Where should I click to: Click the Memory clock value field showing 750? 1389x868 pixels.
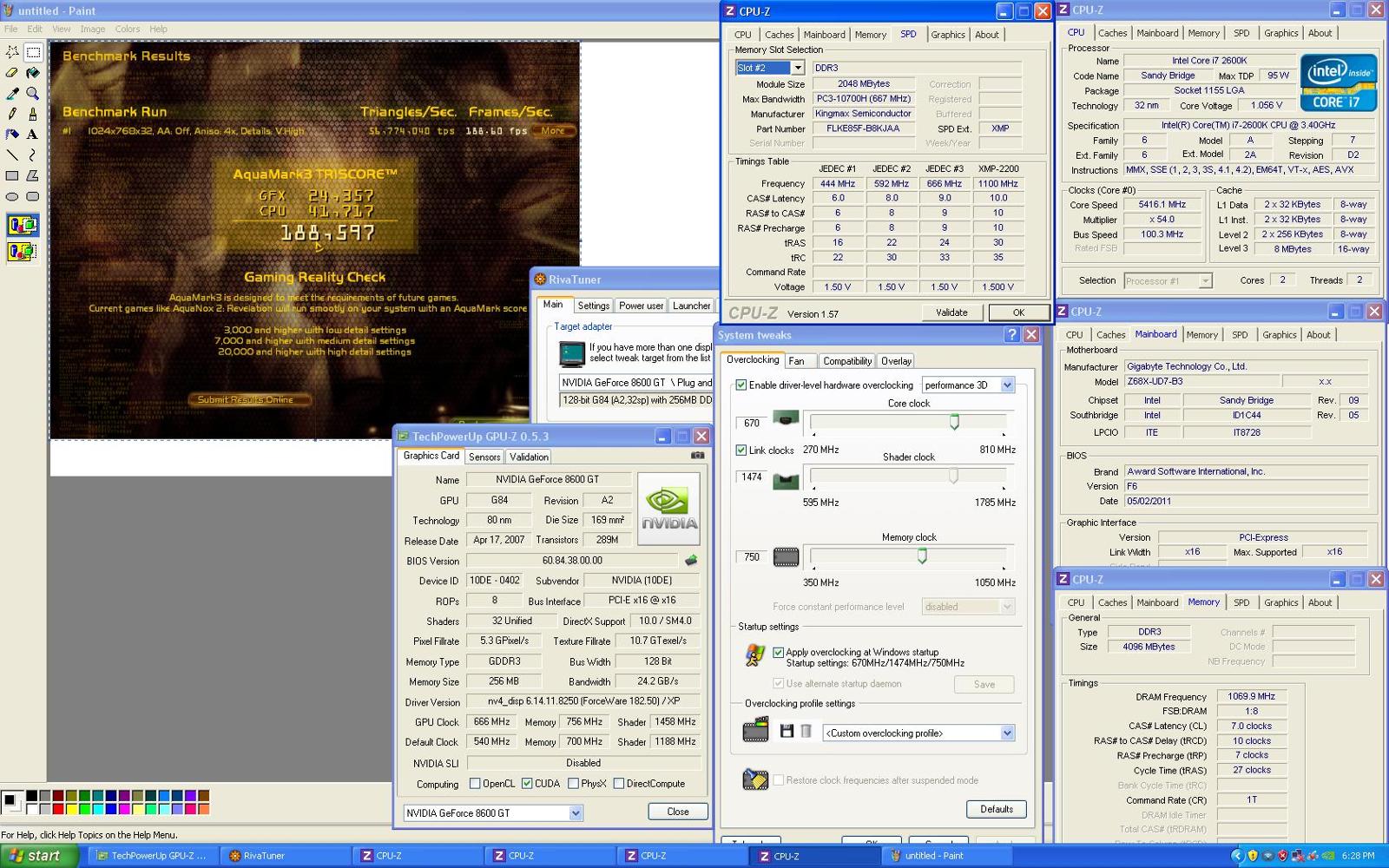pos(752,557)
